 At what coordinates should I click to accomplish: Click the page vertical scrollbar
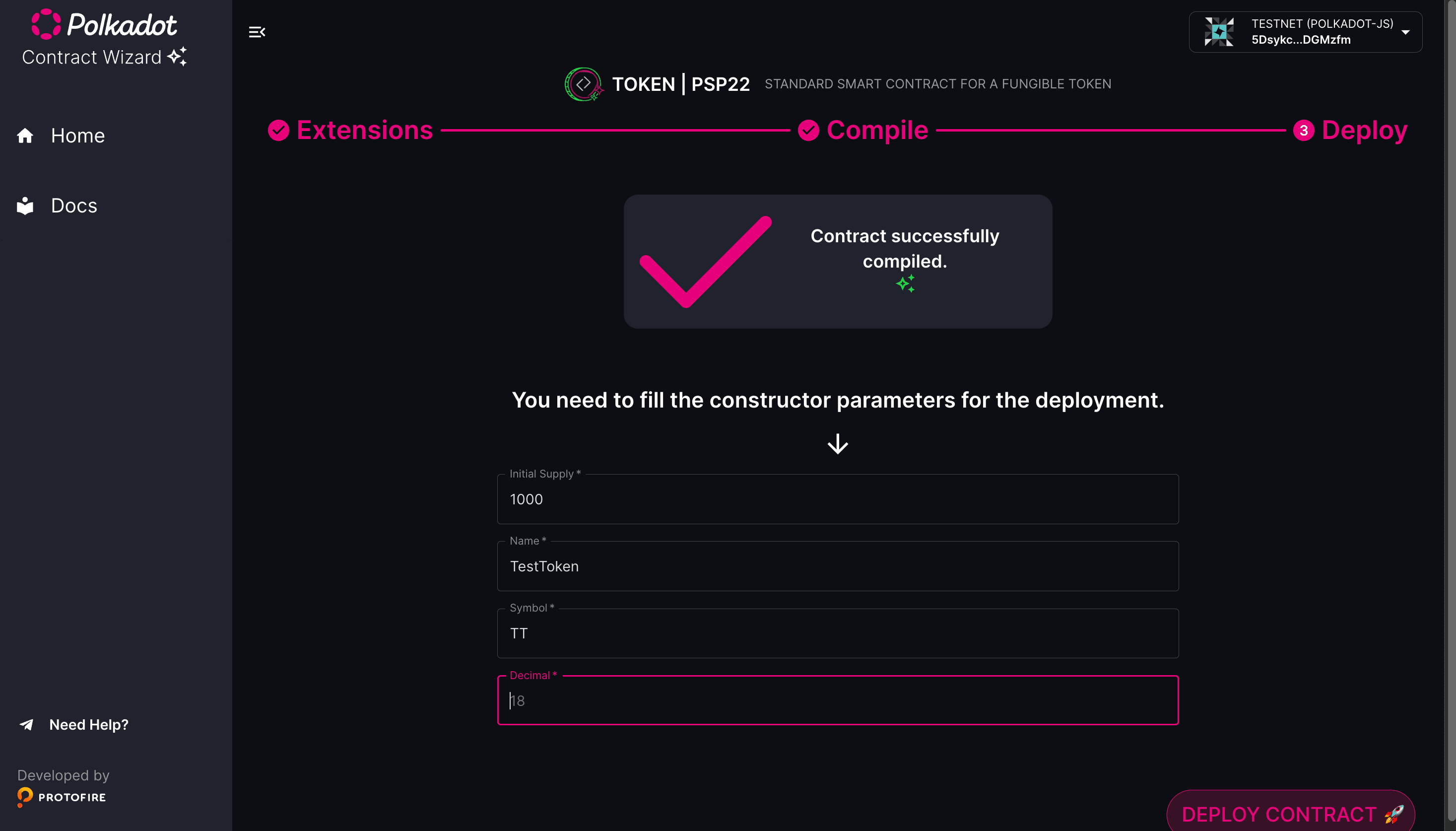[1451, 400]
